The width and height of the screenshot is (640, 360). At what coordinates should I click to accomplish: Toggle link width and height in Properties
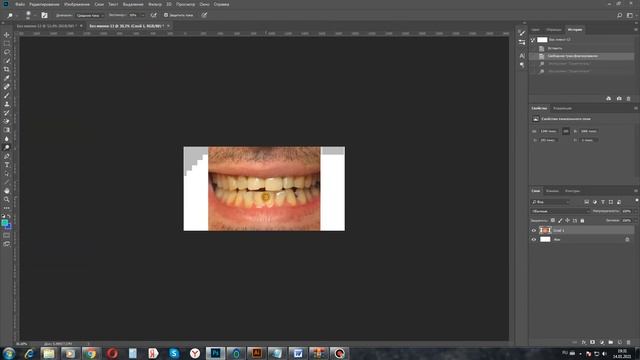[x=565, y=131]
